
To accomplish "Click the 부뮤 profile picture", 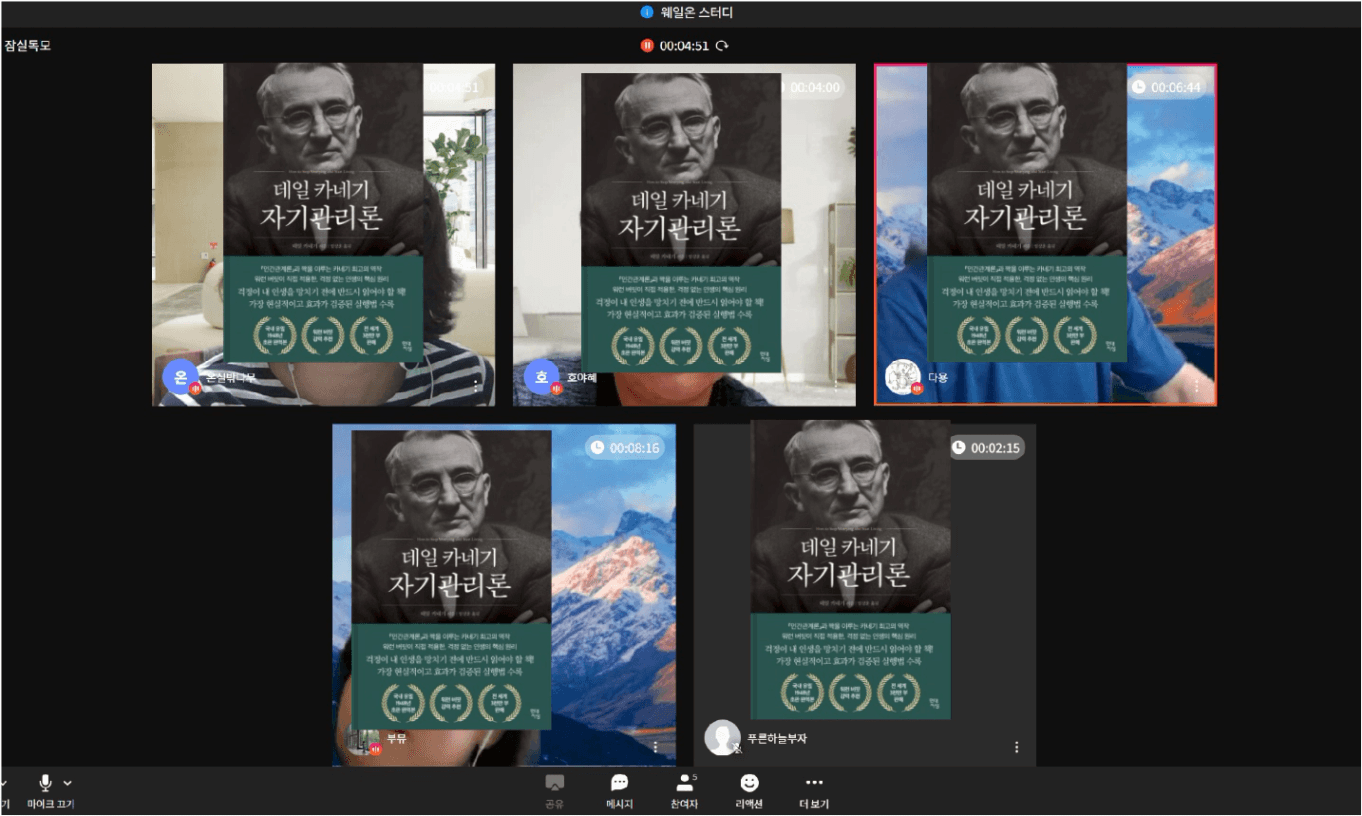I will click(363, 738).
